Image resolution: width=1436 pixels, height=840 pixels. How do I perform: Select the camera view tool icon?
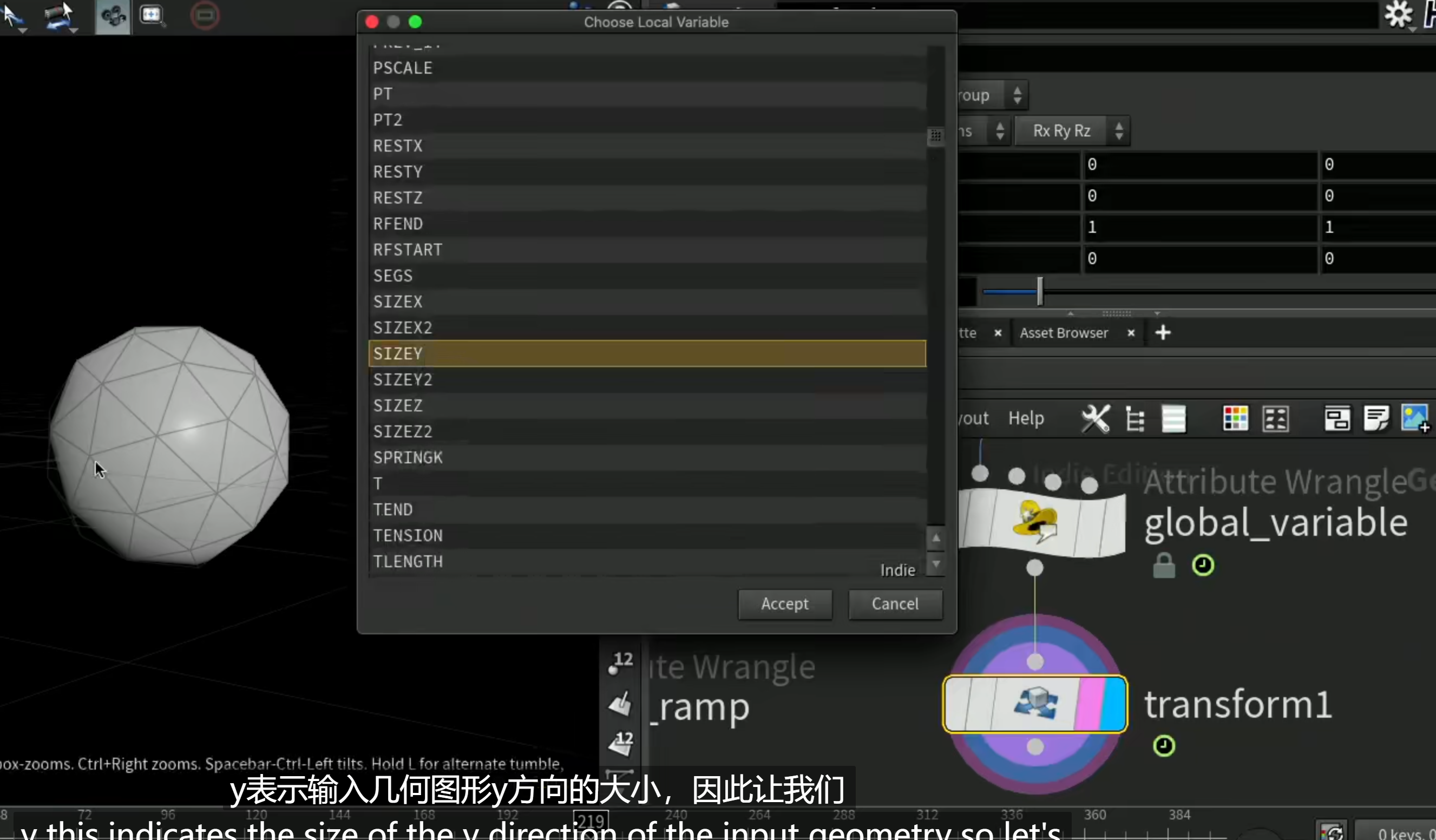(x=113, y=16)
